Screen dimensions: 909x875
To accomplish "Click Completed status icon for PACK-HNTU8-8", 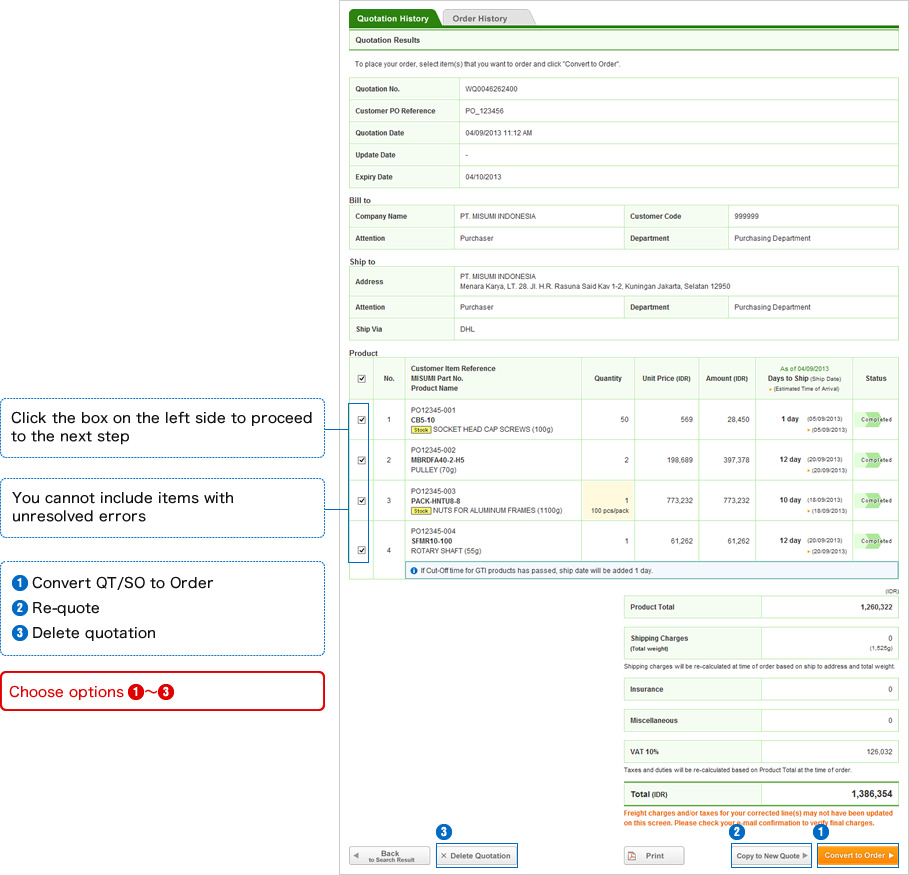I will [876, 500].
